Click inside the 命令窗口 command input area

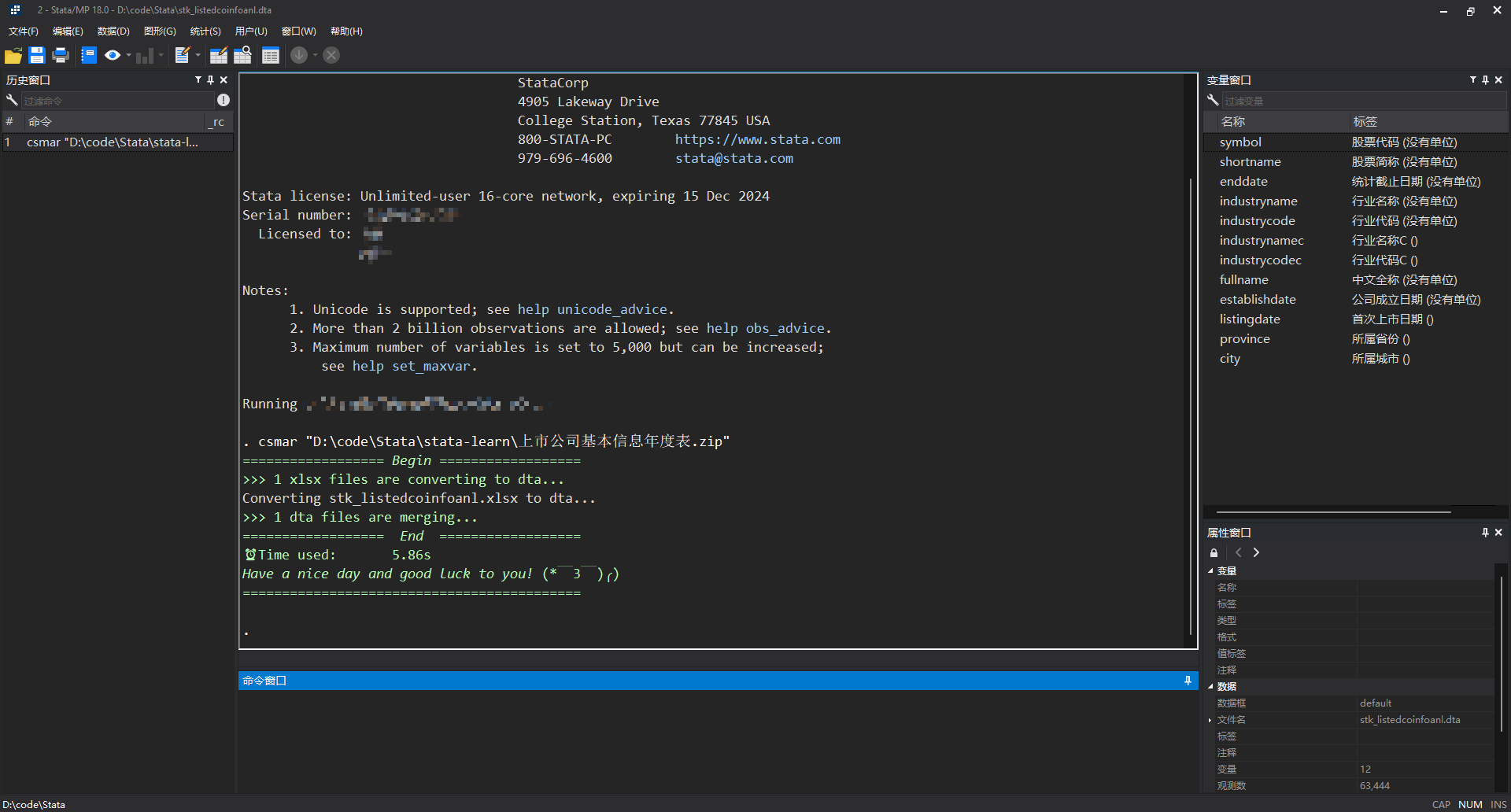(718, 740)
